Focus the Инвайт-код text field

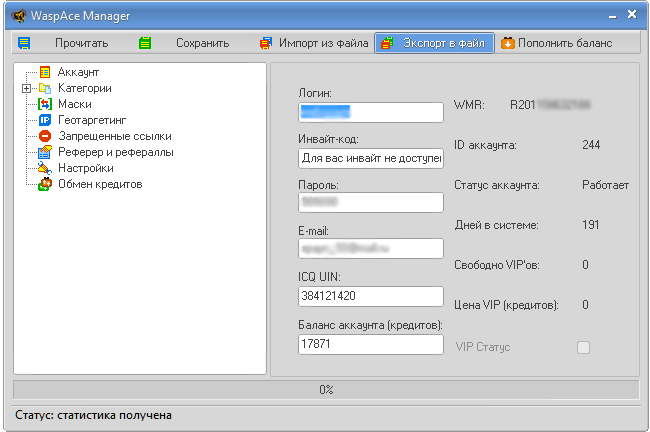click(370, 158)
